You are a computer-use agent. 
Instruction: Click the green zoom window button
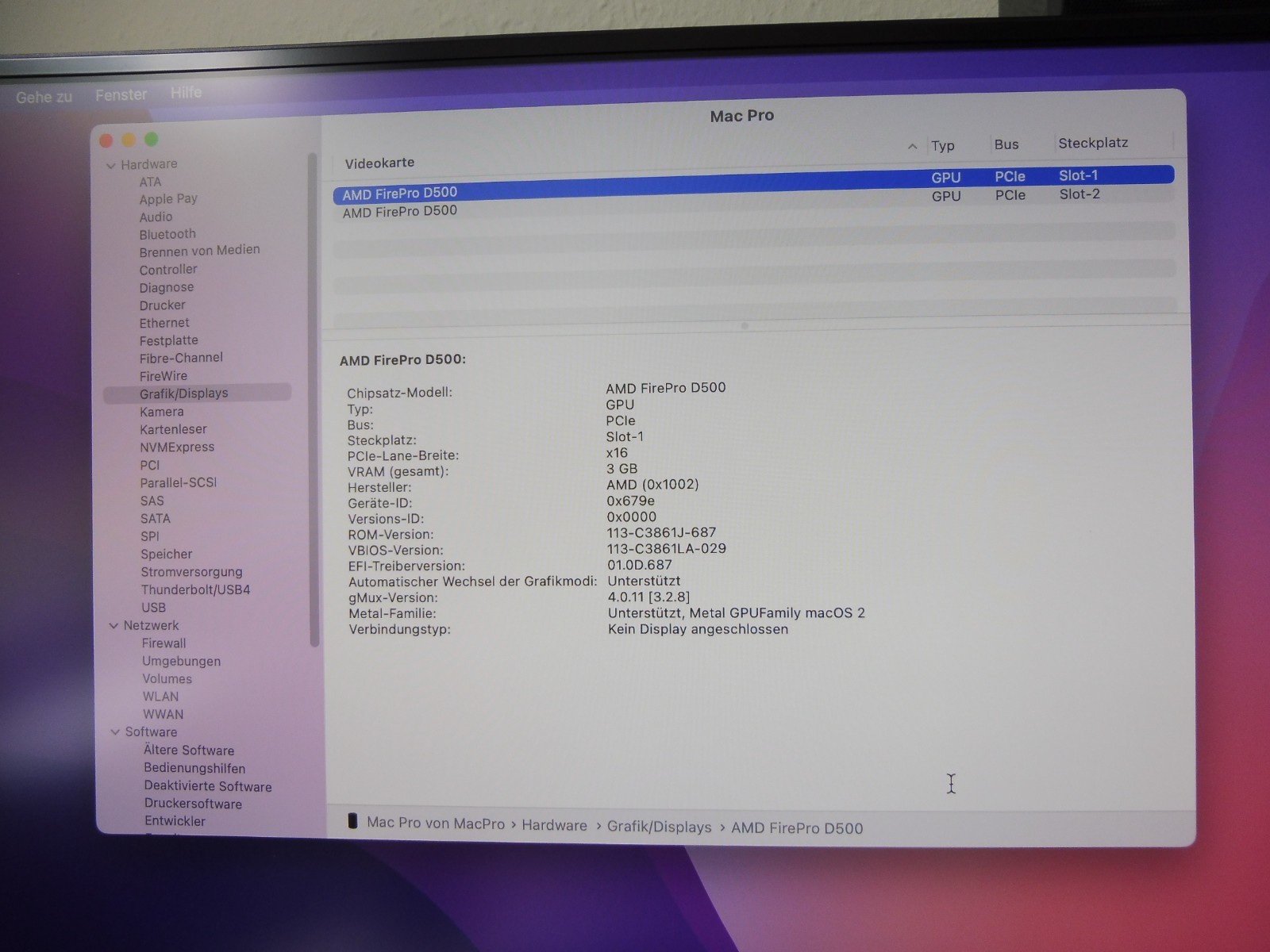pyautogui.click(x=152, y=140)
